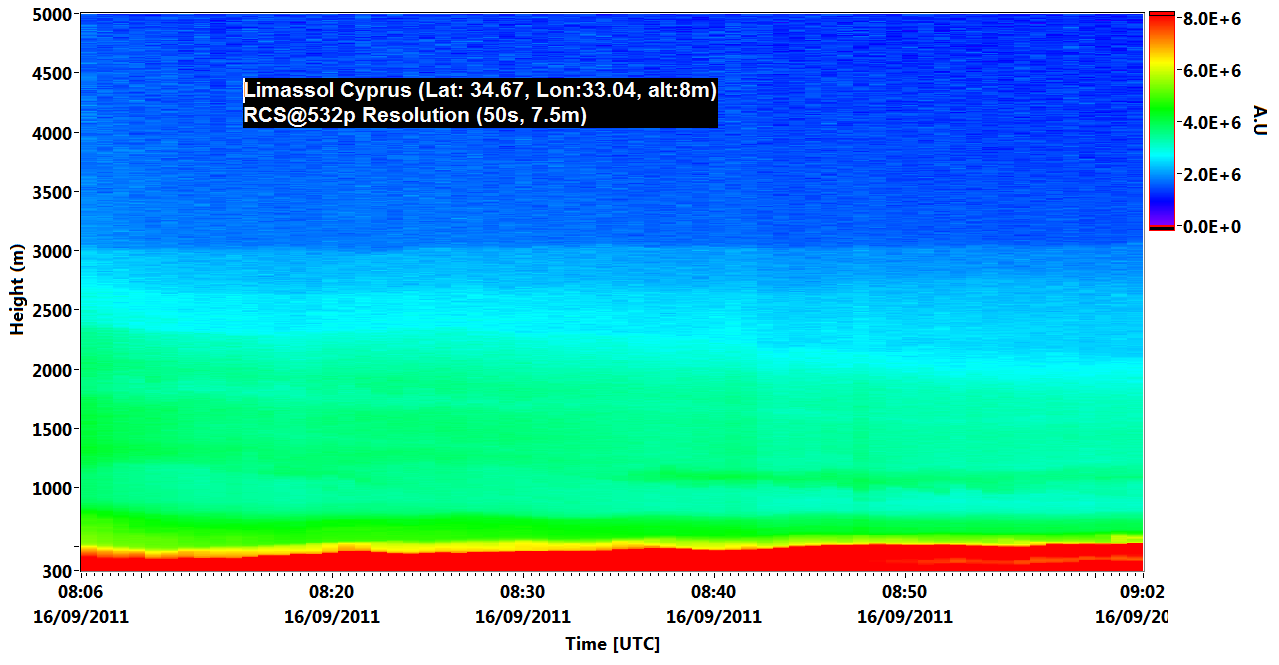Click the 08:30 time tick label
1279x665 pixels.
click(x=522, y=593)
